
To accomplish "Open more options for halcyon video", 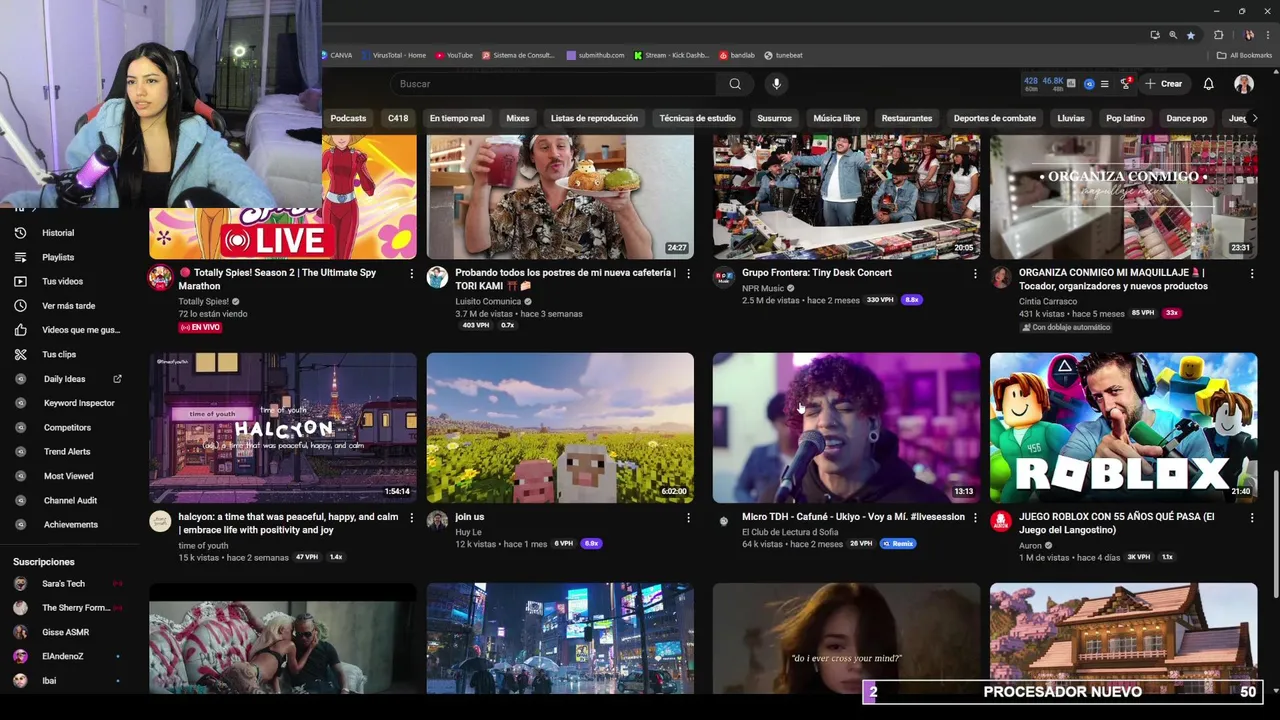I will (x=411, y=517).
